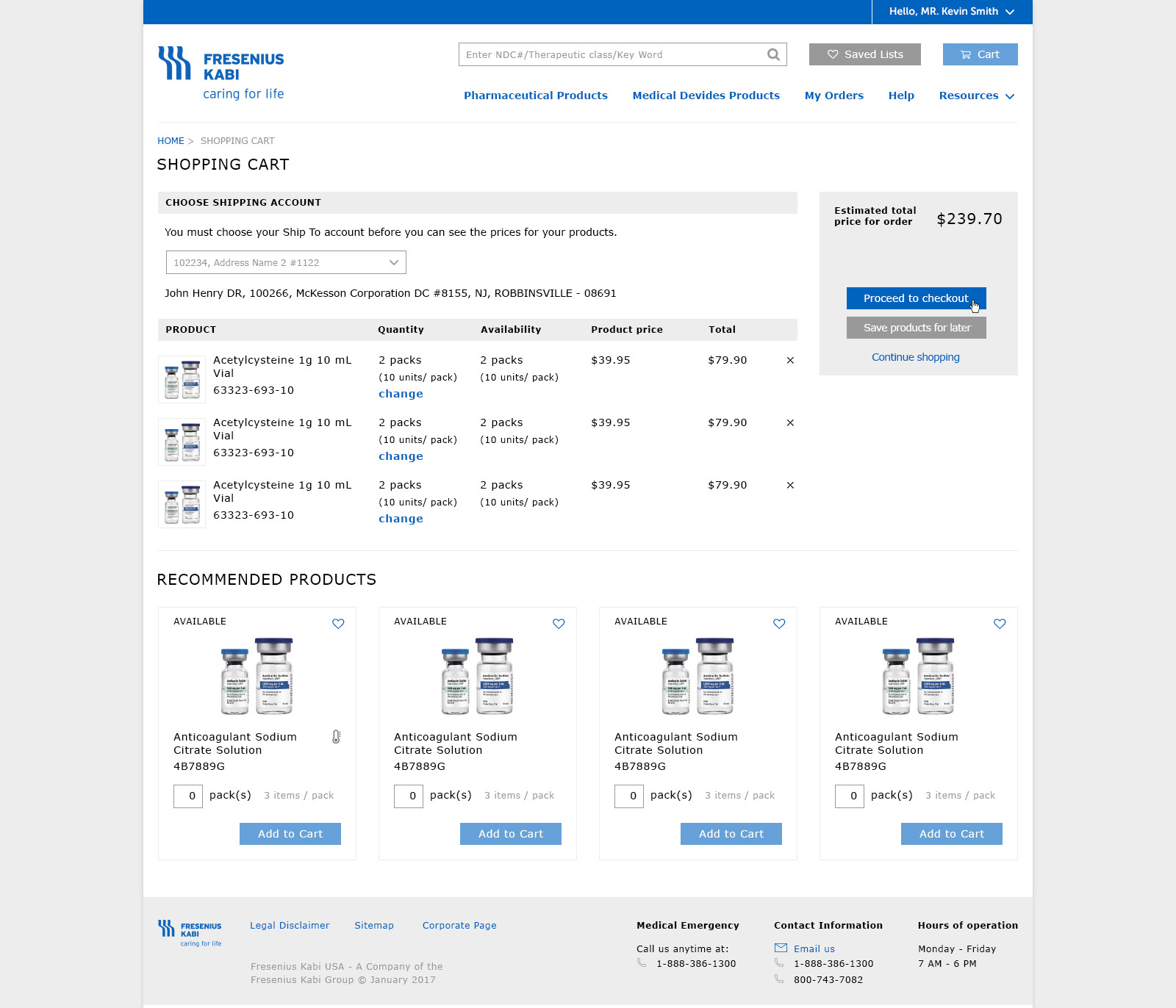Save fourth recommended product with heart icon
Viewport: 1176px width, 1008px height.
click(x=1000, y=624)
